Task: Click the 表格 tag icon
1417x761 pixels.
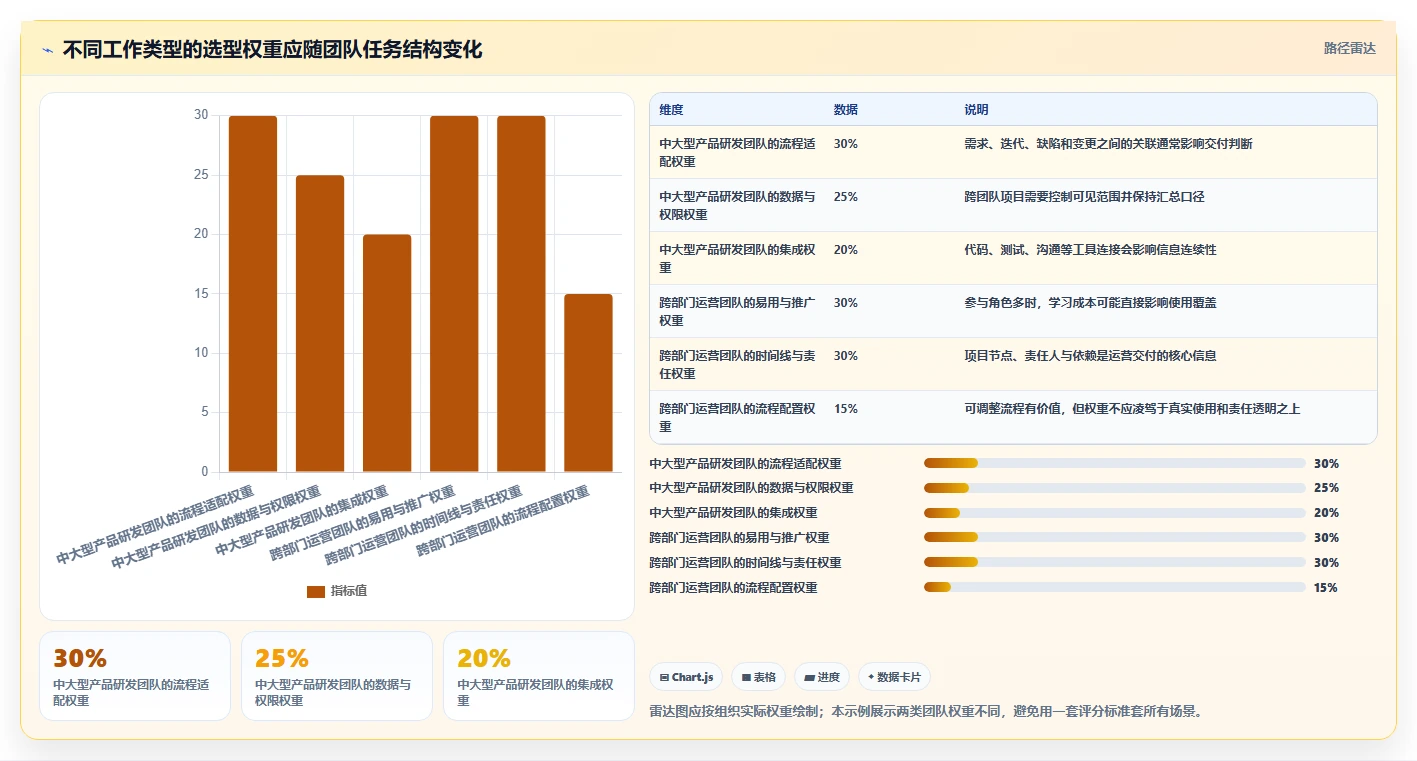Action: 746,677
